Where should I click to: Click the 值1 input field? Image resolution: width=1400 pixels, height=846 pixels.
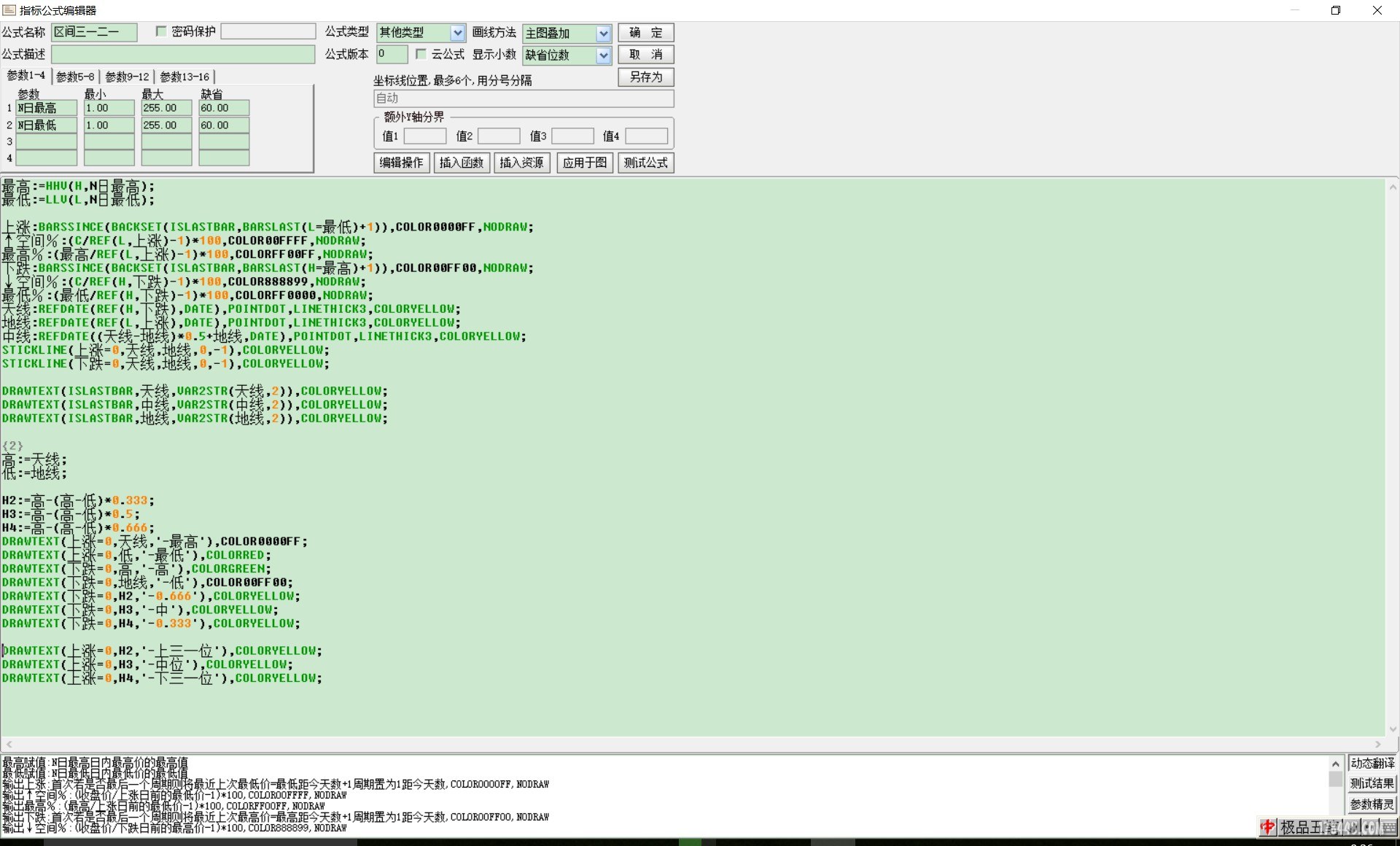[425, 136]
